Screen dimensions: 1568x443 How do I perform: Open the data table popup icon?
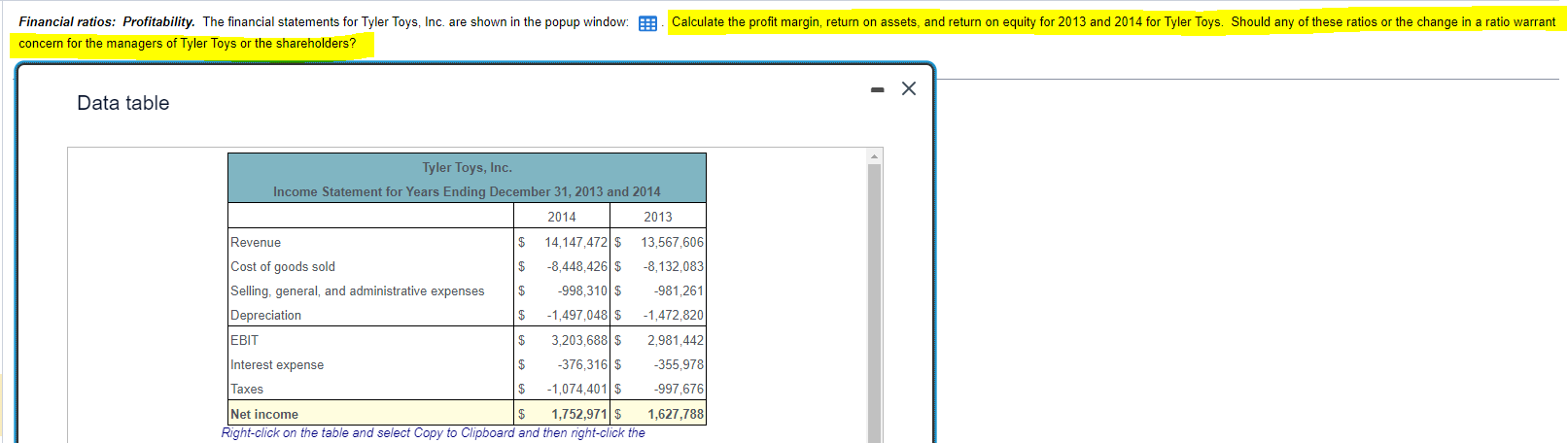647,23
